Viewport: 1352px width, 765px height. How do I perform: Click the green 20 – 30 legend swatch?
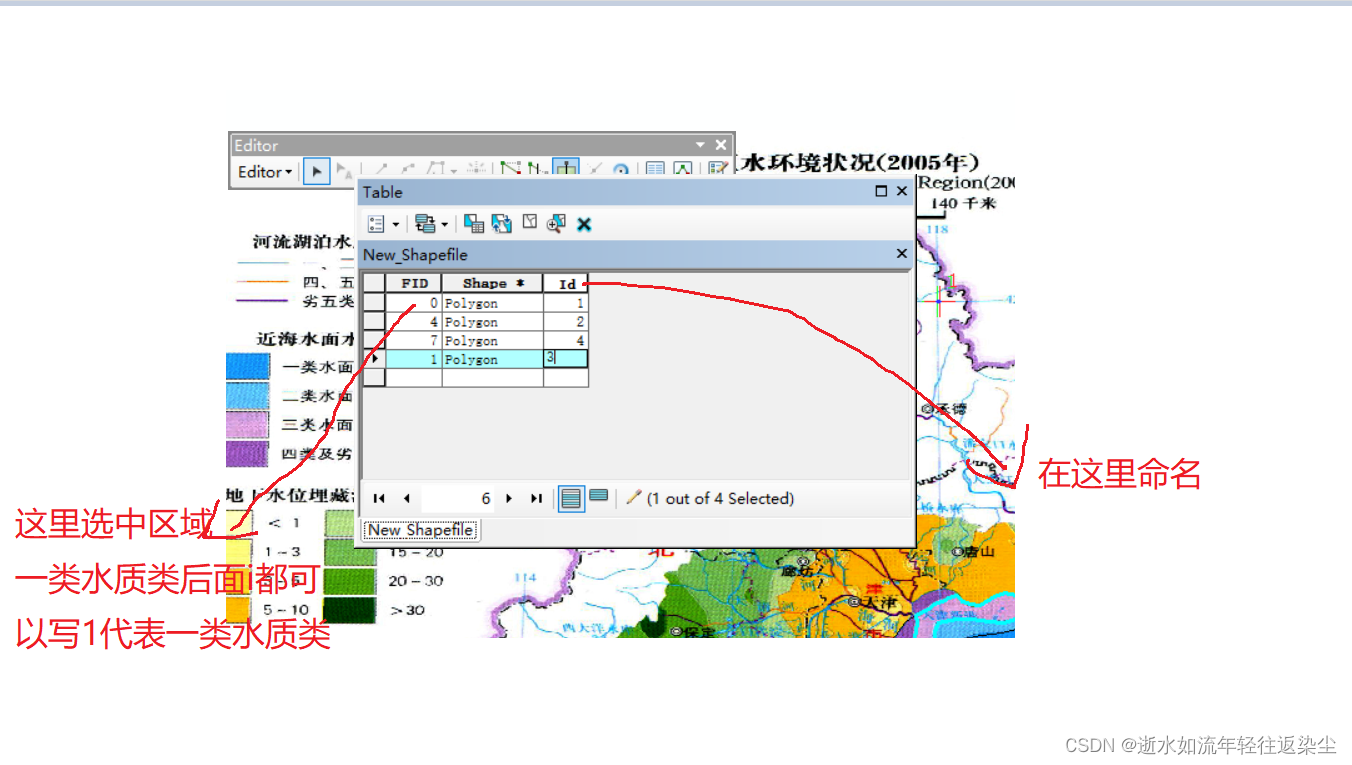pyautogui.click(x=351, y=580)
